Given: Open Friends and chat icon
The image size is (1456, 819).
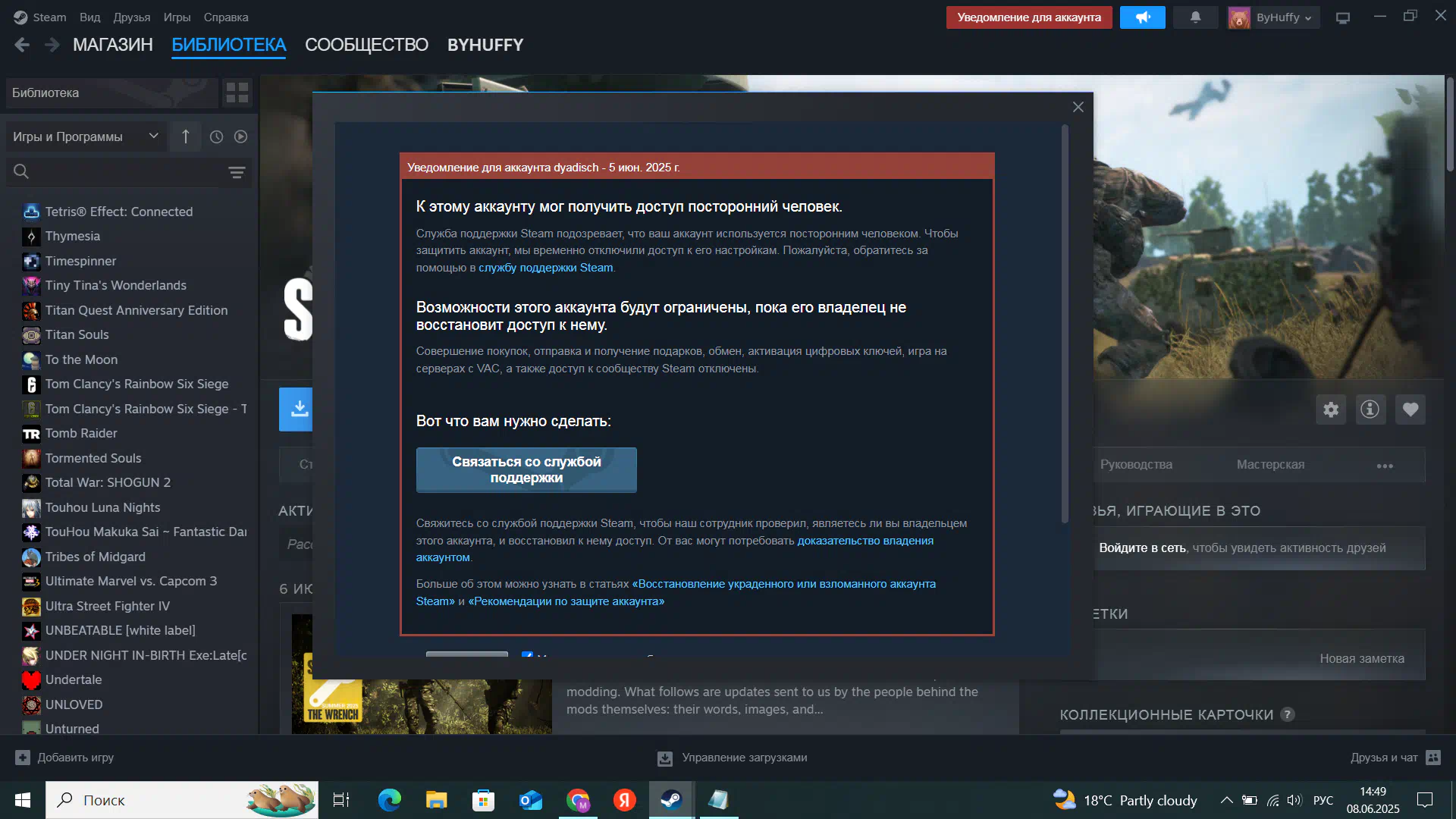Looking at the screenshot, I should [1433, 758].
